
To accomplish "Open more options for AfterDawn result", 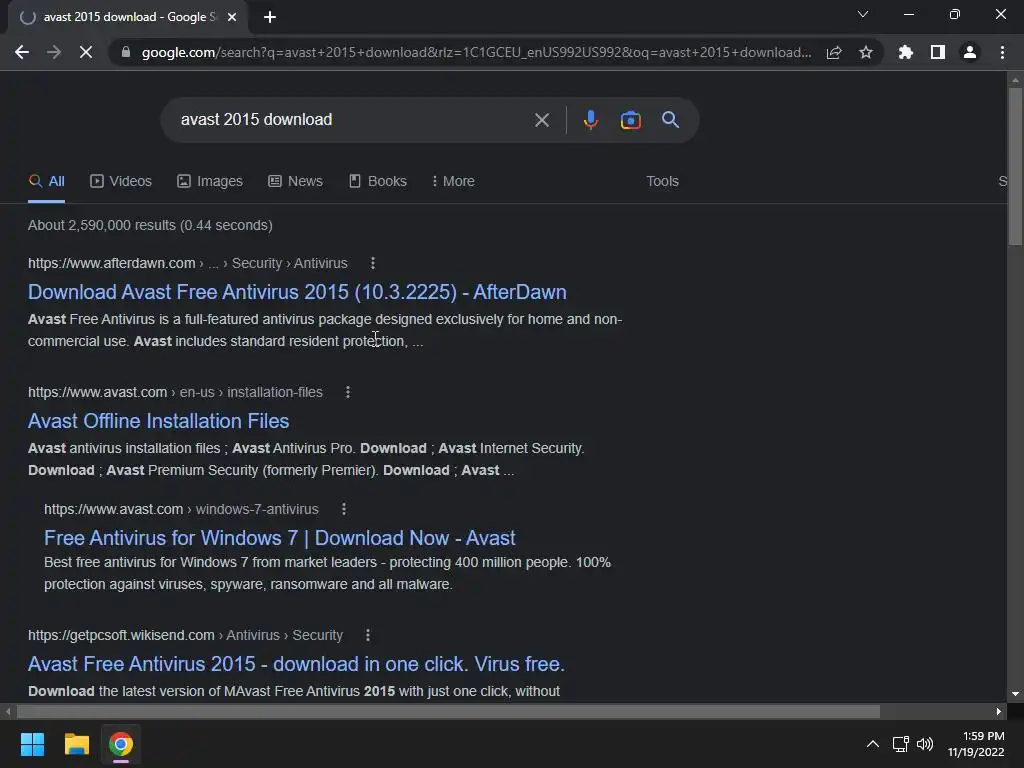I will (373, 263).
